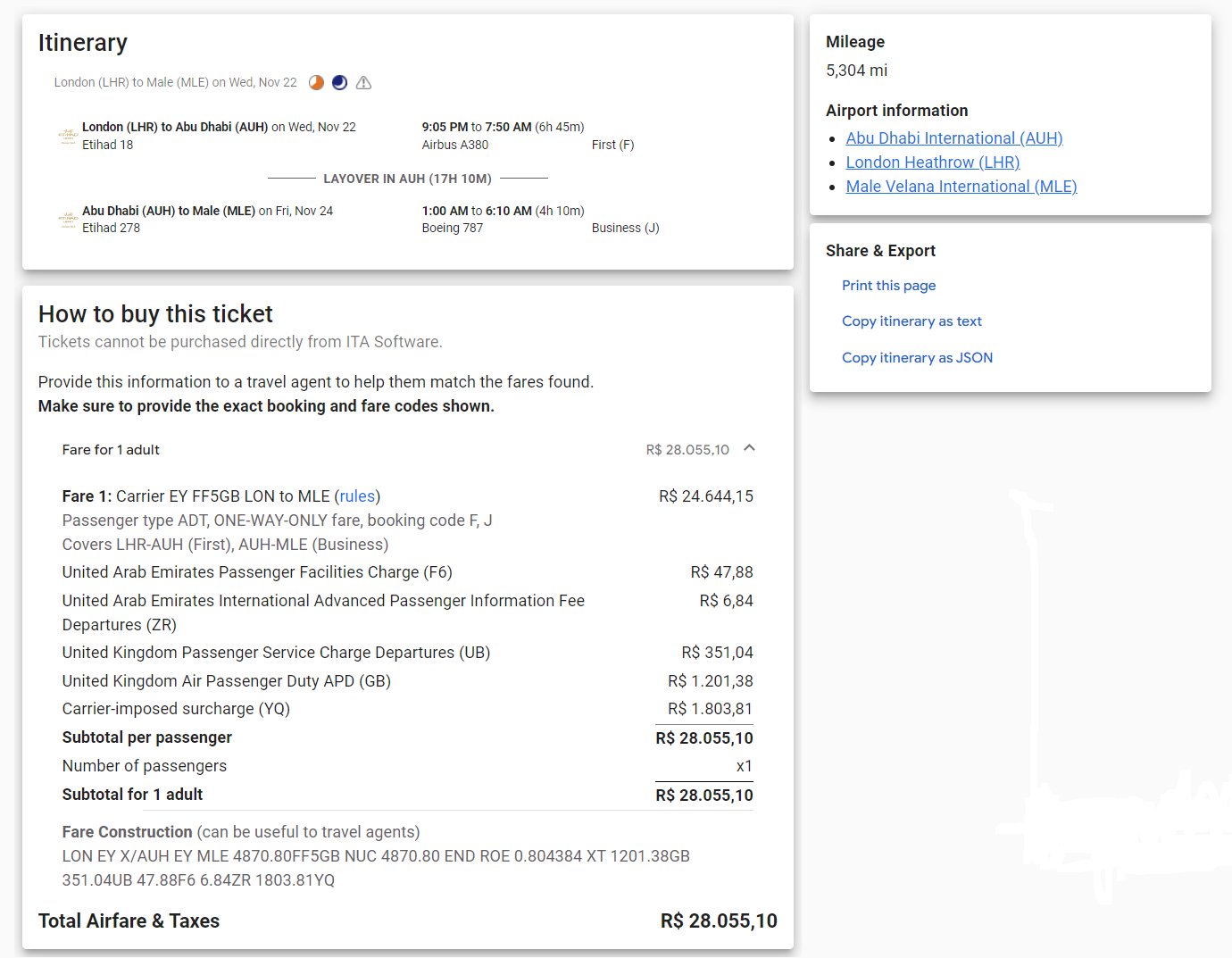Open Male Velana International (MLE) link
Screen dimensions: 1232x958
[x=961, y=187]
